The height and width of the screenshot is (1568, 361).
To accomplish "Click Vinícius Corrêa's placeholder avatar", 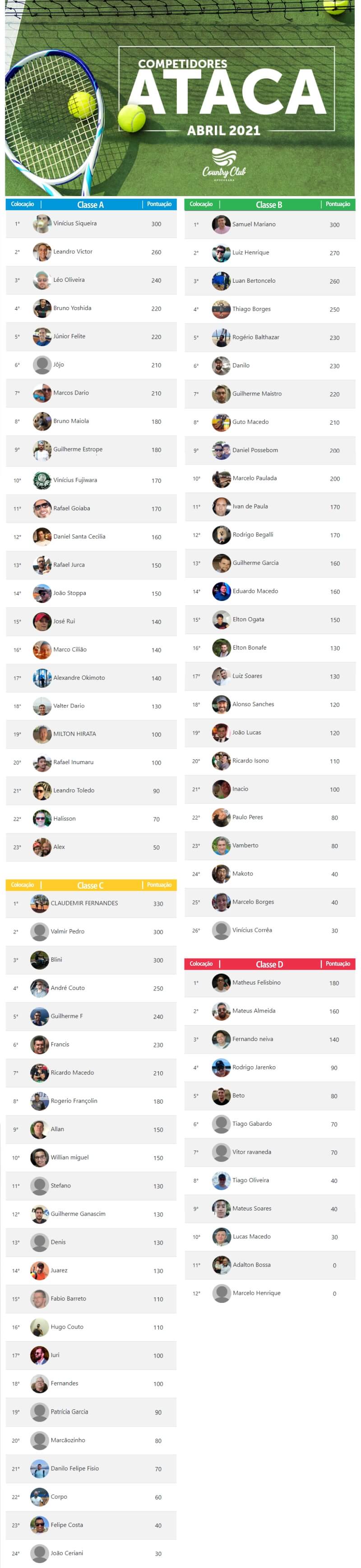I will [221, 931].
